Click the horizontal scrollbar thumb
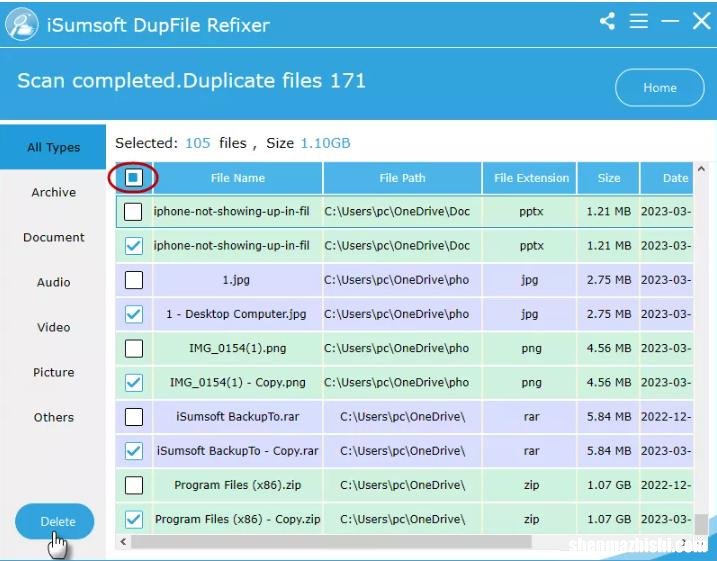 (332, 542)
